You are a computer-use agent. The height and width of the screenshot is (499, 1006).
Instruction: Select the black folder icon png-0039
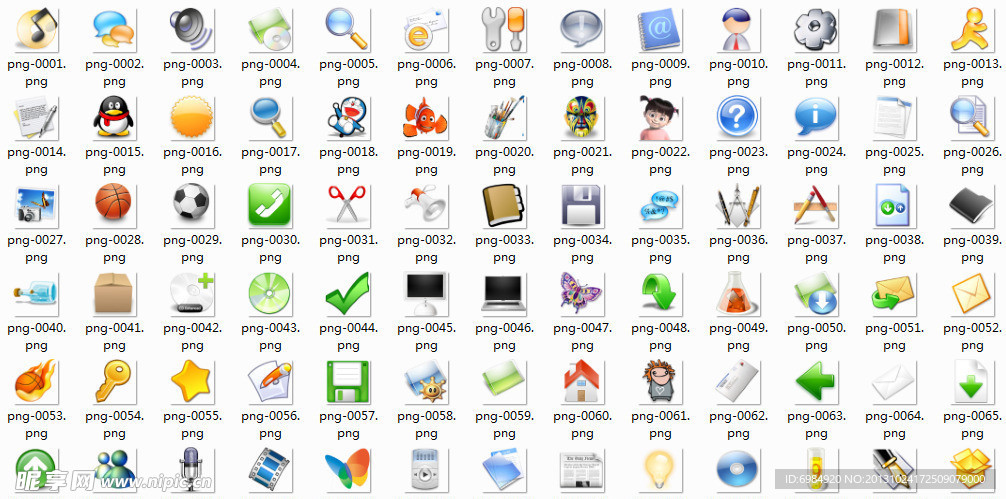tap(971, 205)
